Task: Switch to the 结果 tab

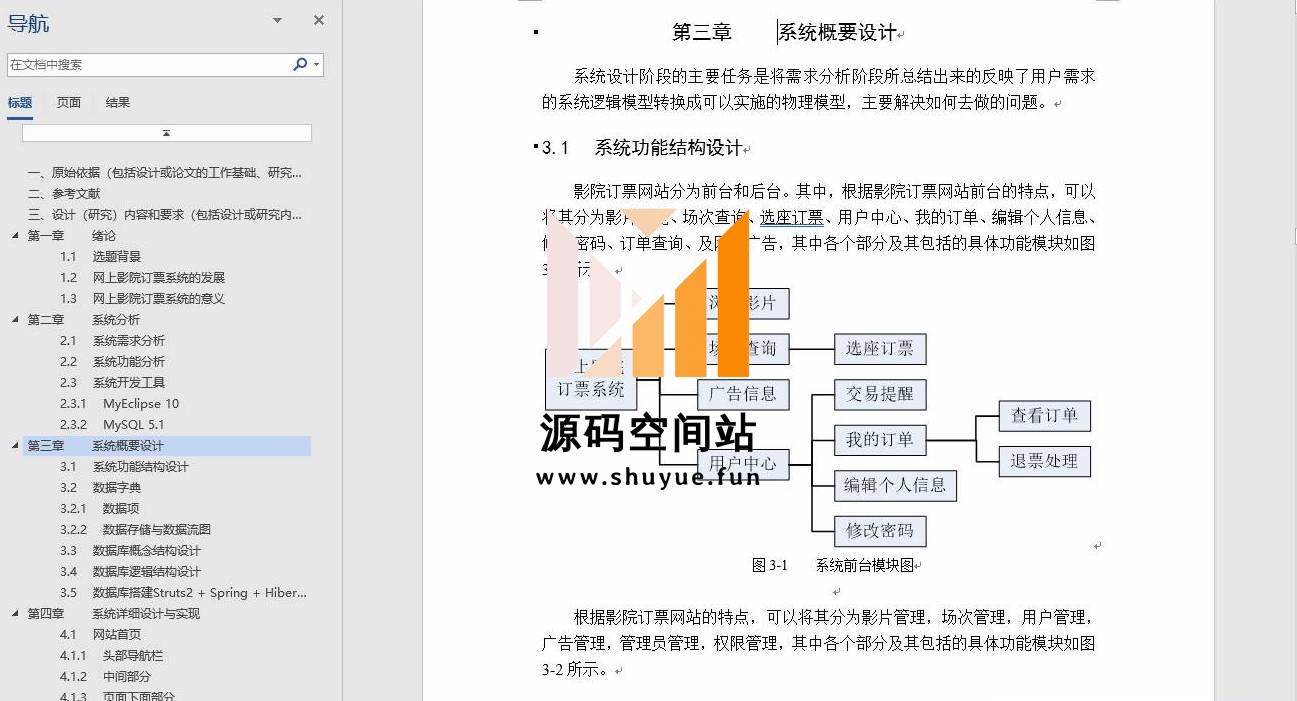Action: [118, 102]
